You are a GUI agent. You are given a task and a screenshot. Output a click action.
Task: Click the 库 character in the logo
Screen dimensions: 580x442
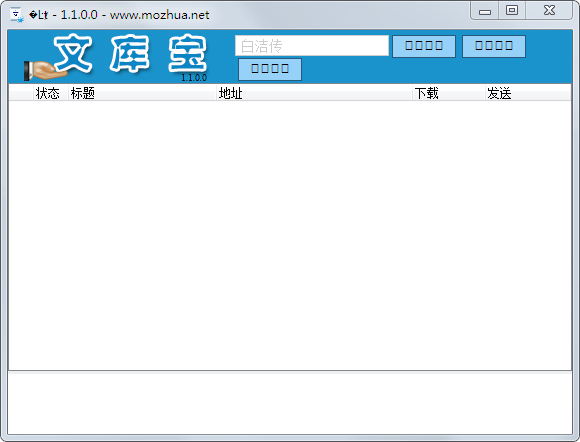point(130,53)
